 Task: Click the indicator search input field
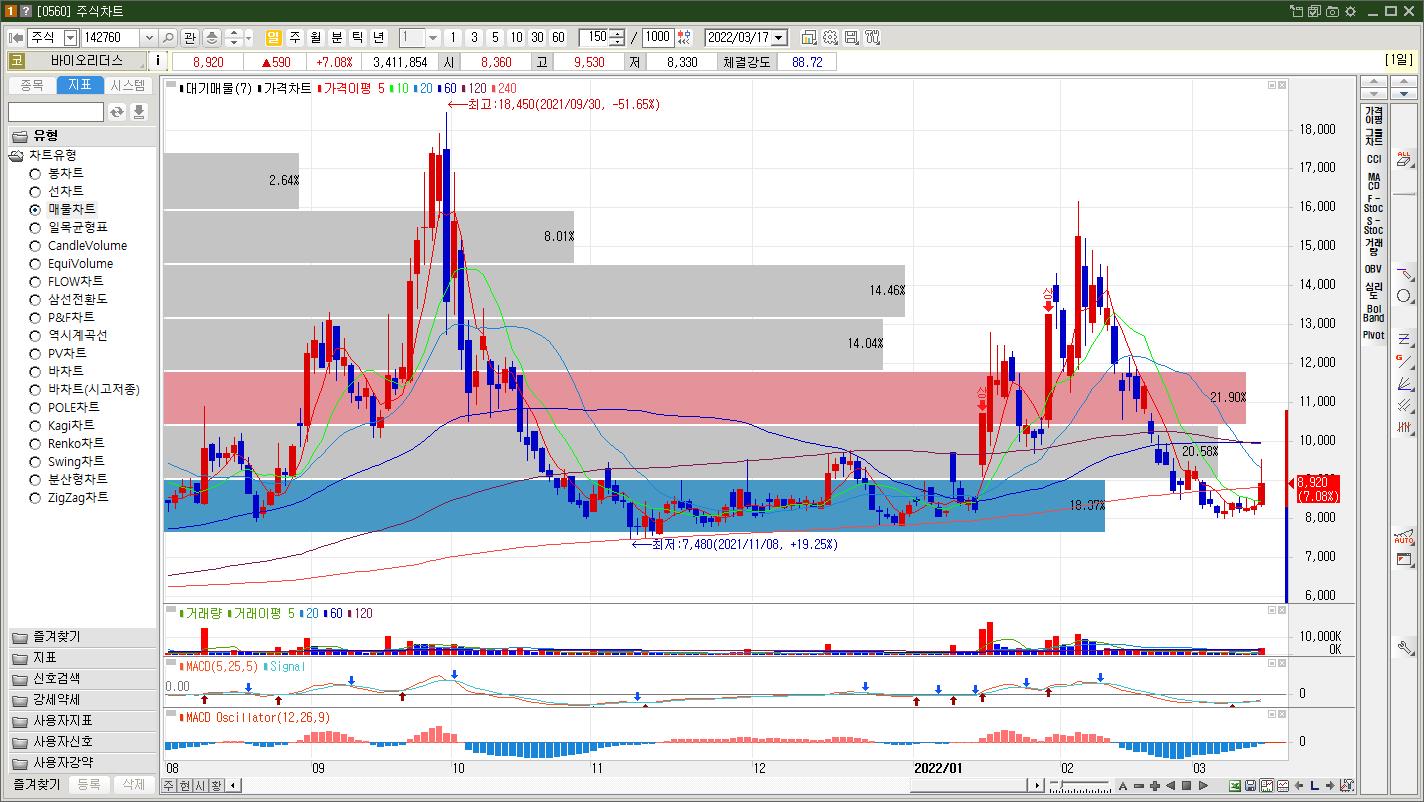click(x=56, y=111)
